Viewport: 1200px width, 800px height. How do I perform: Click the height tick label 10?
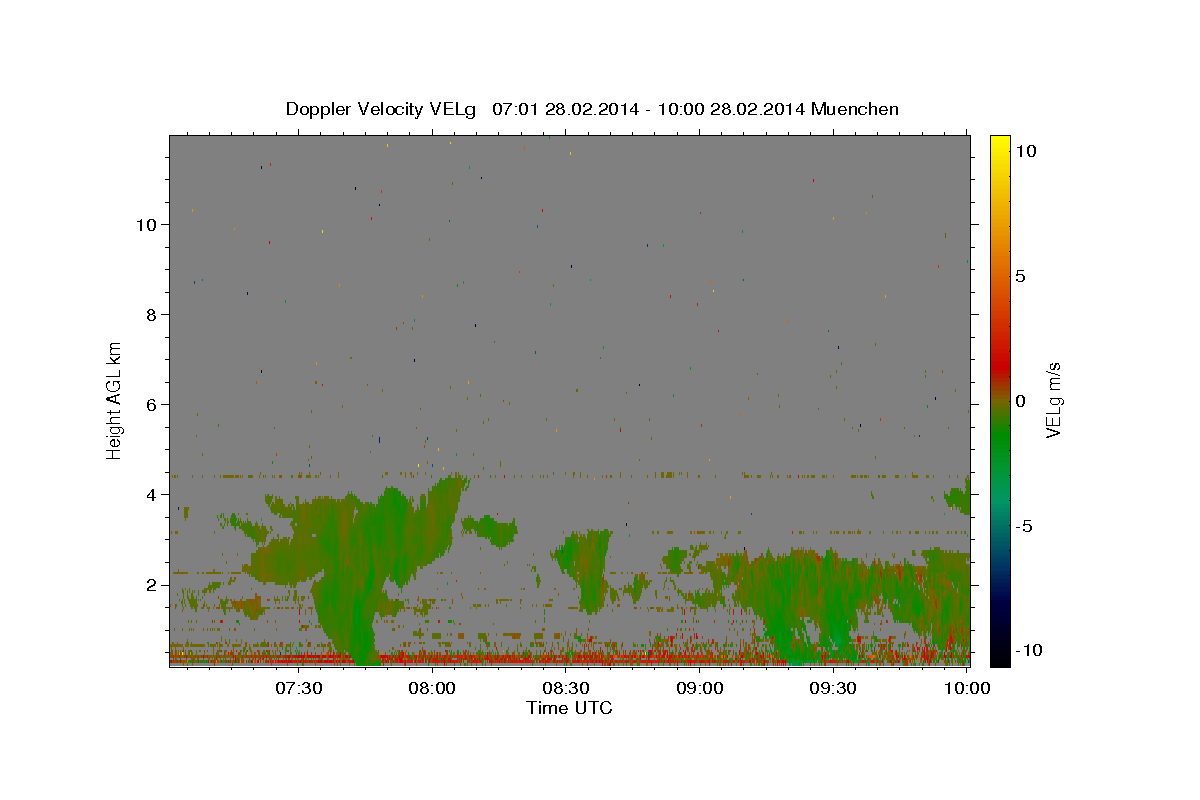(x=146, y=225)
